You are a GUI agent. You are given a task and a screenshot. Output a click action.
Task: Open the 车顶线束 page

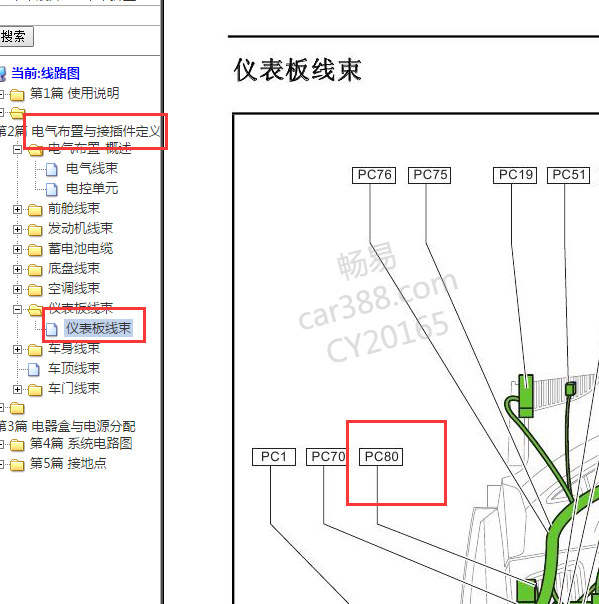[x=74, y=369]
